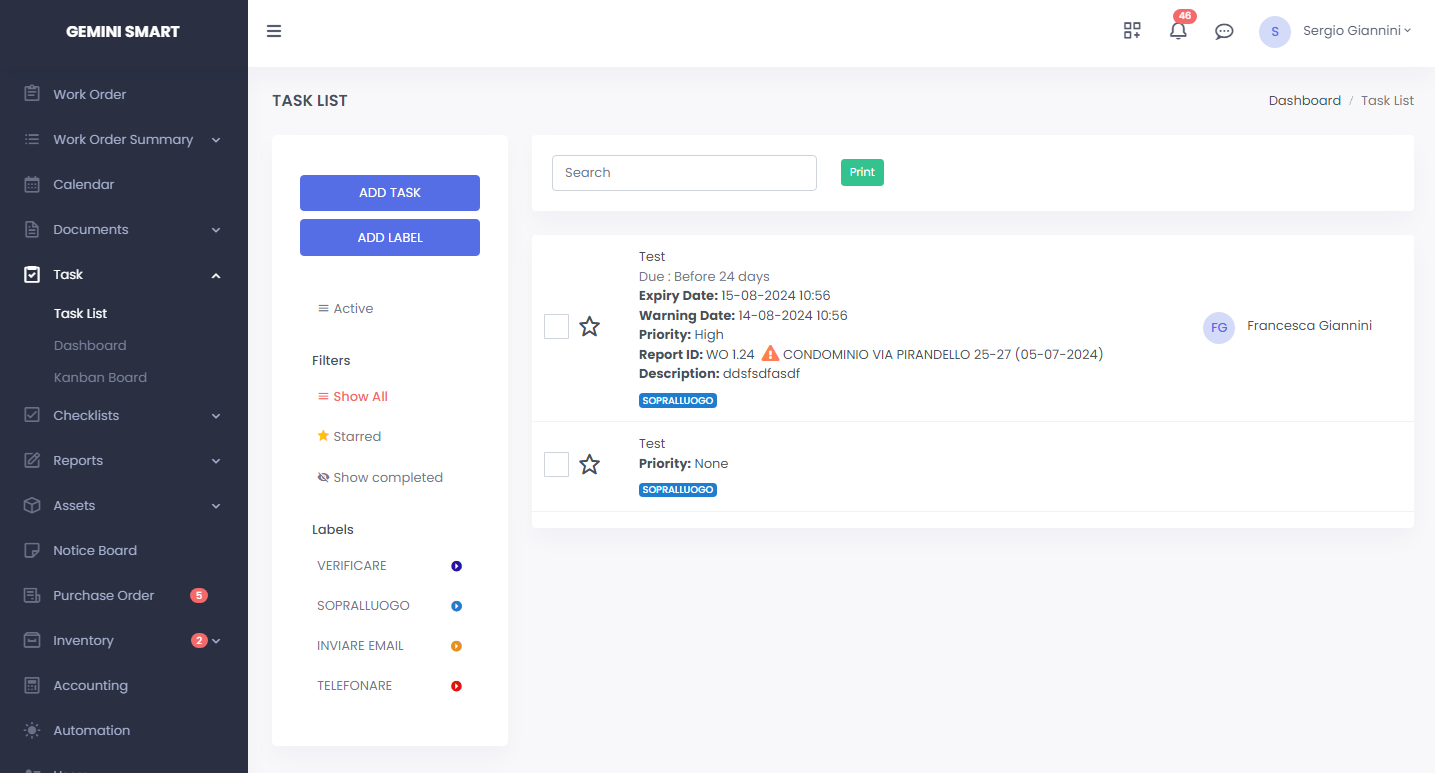Star the Test task with High priority
Screen dimensions: 1435x773
(x=590, y=326)
